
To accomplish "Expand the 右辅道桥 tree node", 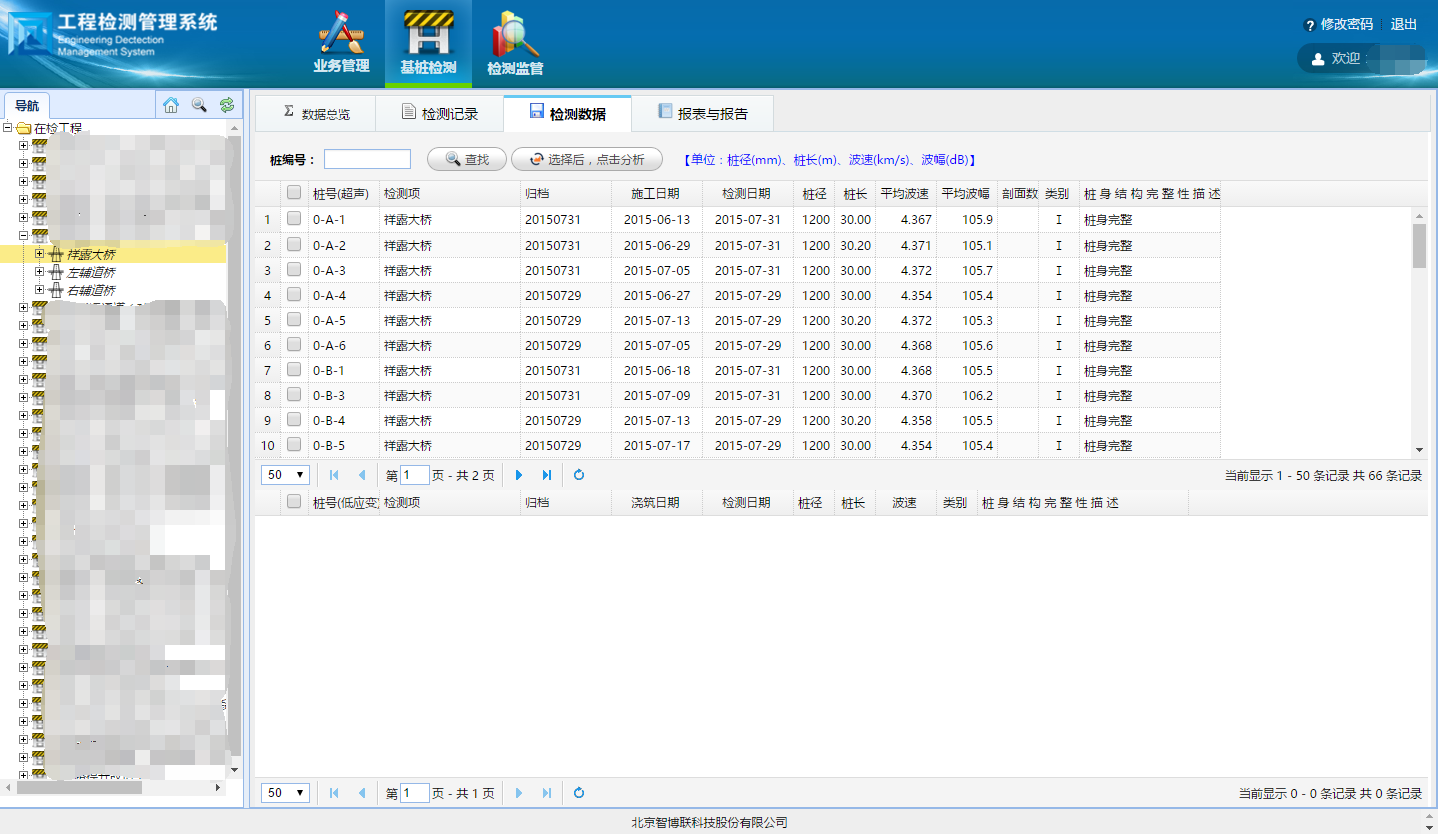I will click(x=40, y=289).
